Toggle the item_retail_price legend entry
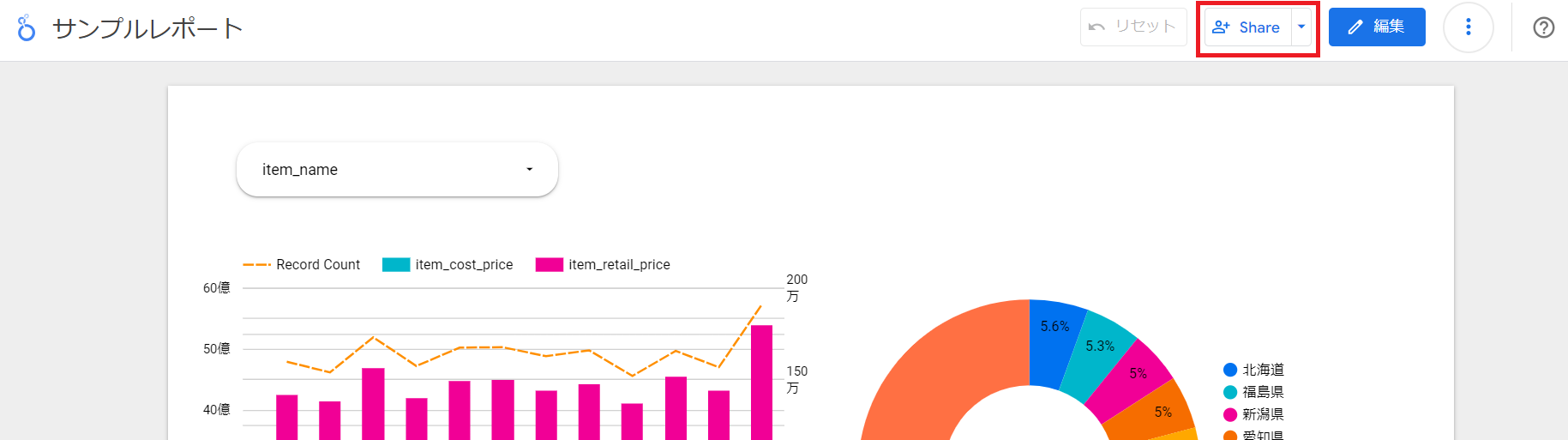This screenshot has height=440, width=1568. coord(603,265)
